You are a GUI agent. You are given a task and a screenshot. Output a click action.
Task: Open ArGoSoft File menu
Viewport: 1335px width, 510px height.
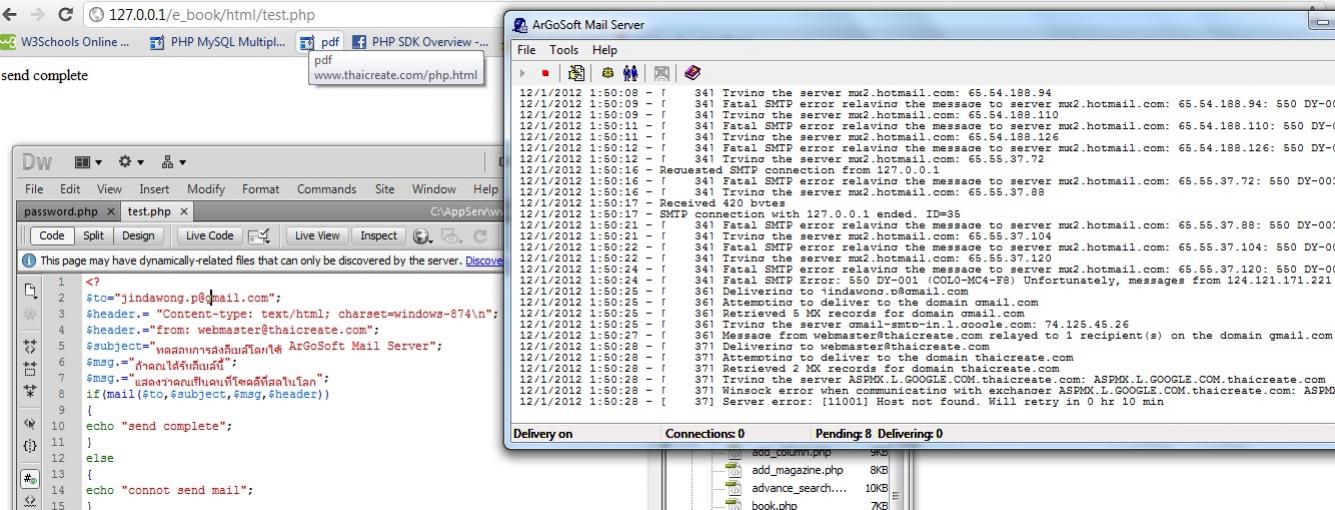coord(527,49)
